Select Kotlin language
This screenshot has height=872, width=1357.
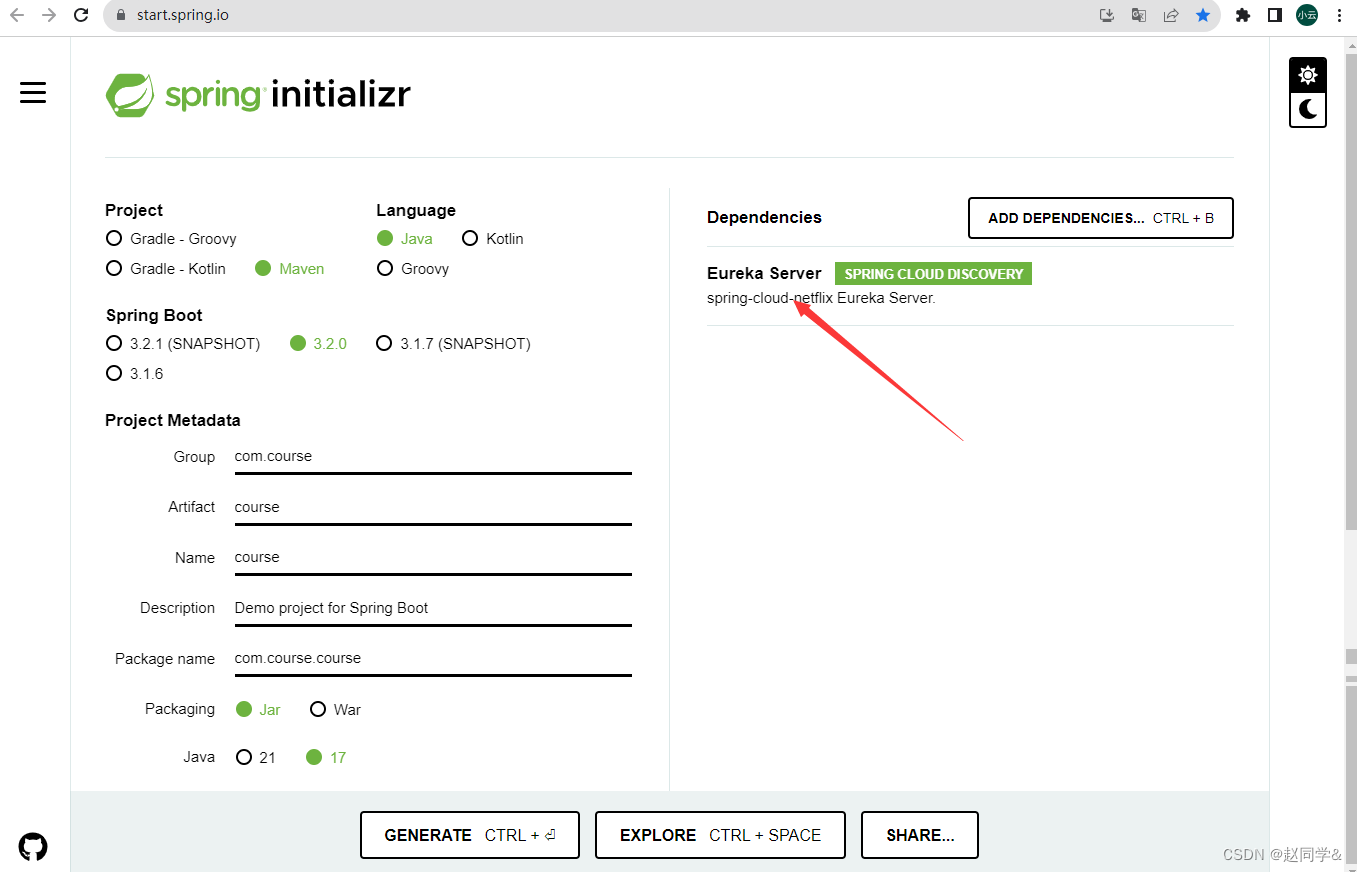493,239
